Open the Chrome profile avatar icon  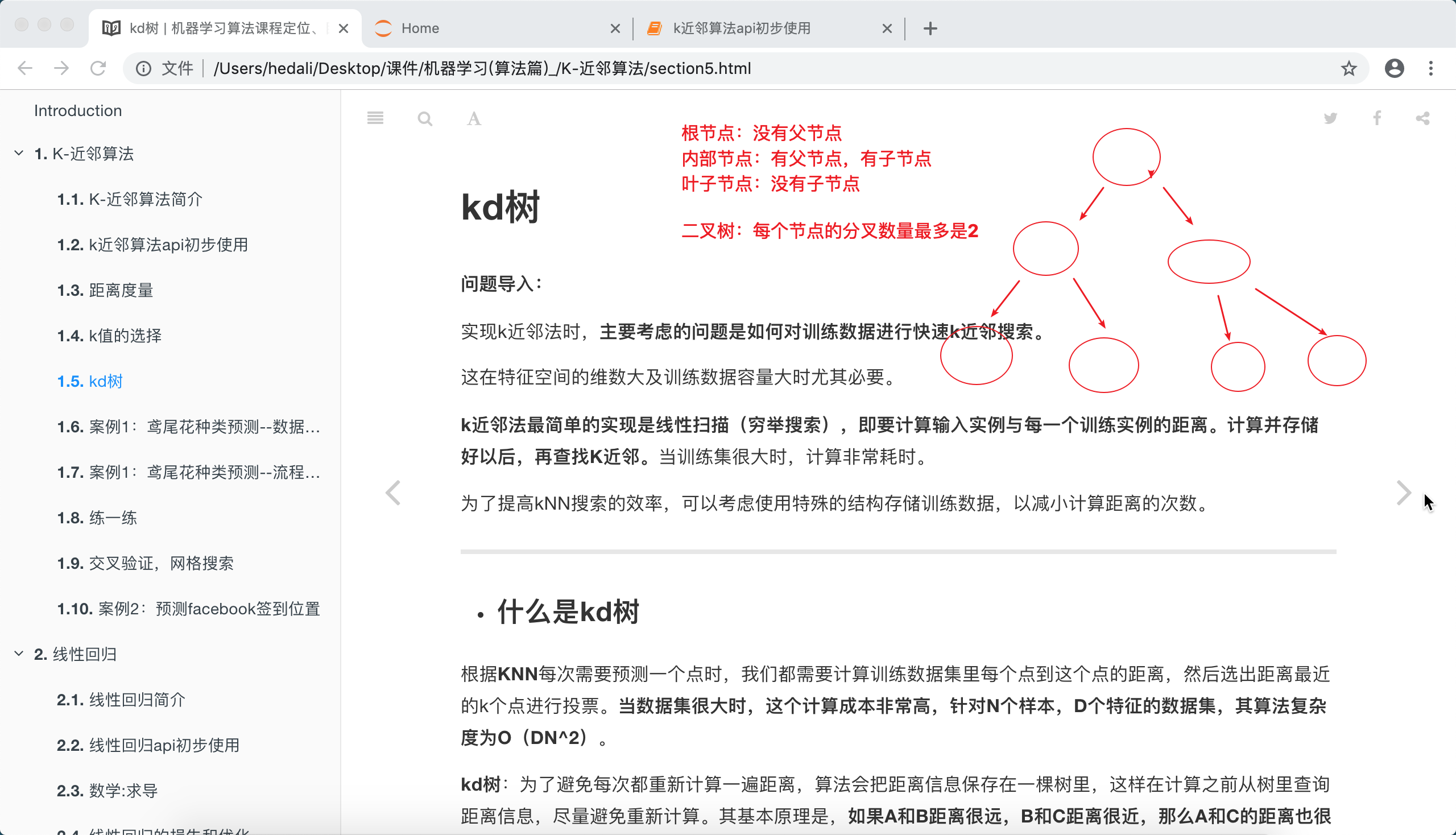click(x=1394, y=68)
